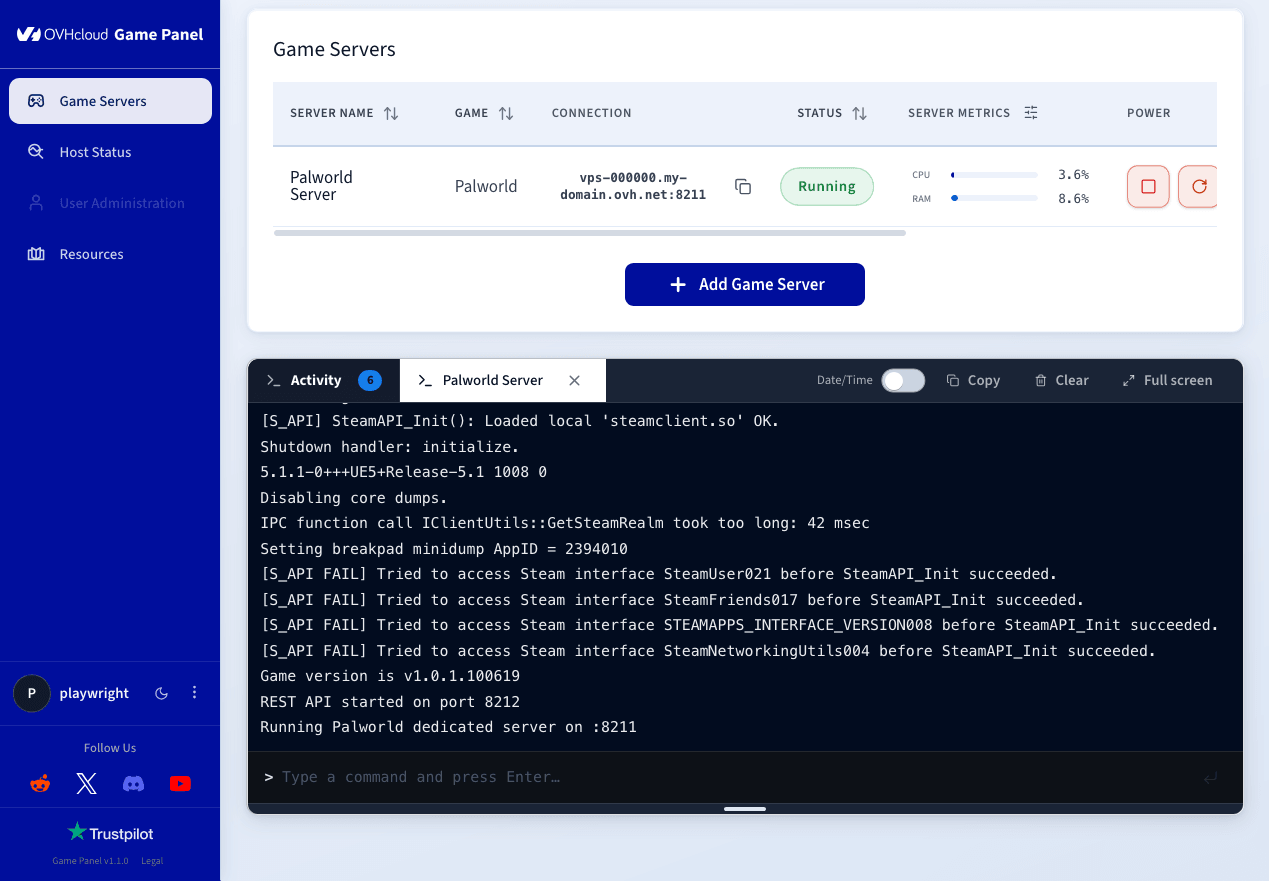The image size is (1280, 881).
Task: Open console in Full screen
Action: (1167, 380)
